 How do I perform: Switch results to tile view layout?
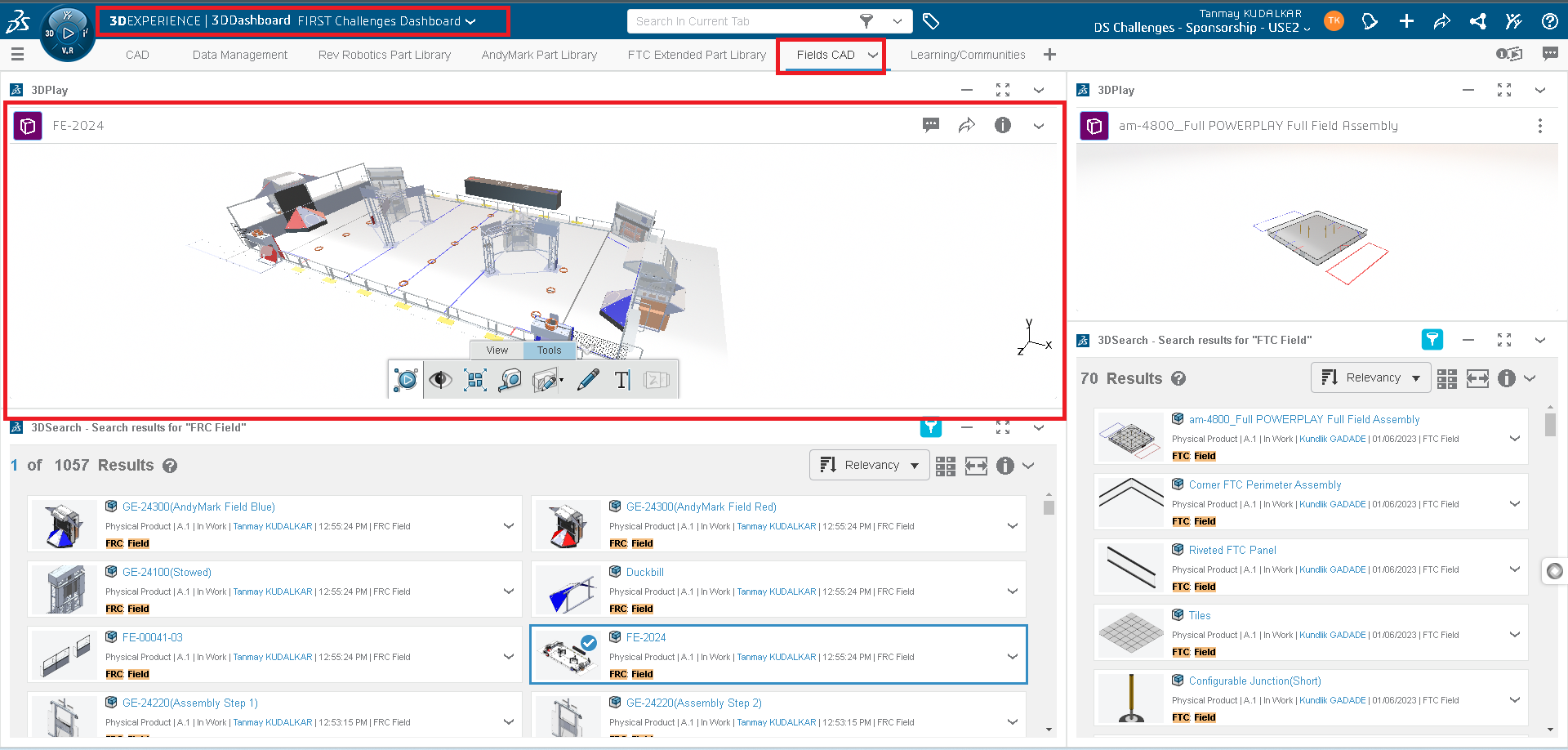coord(945,465)
